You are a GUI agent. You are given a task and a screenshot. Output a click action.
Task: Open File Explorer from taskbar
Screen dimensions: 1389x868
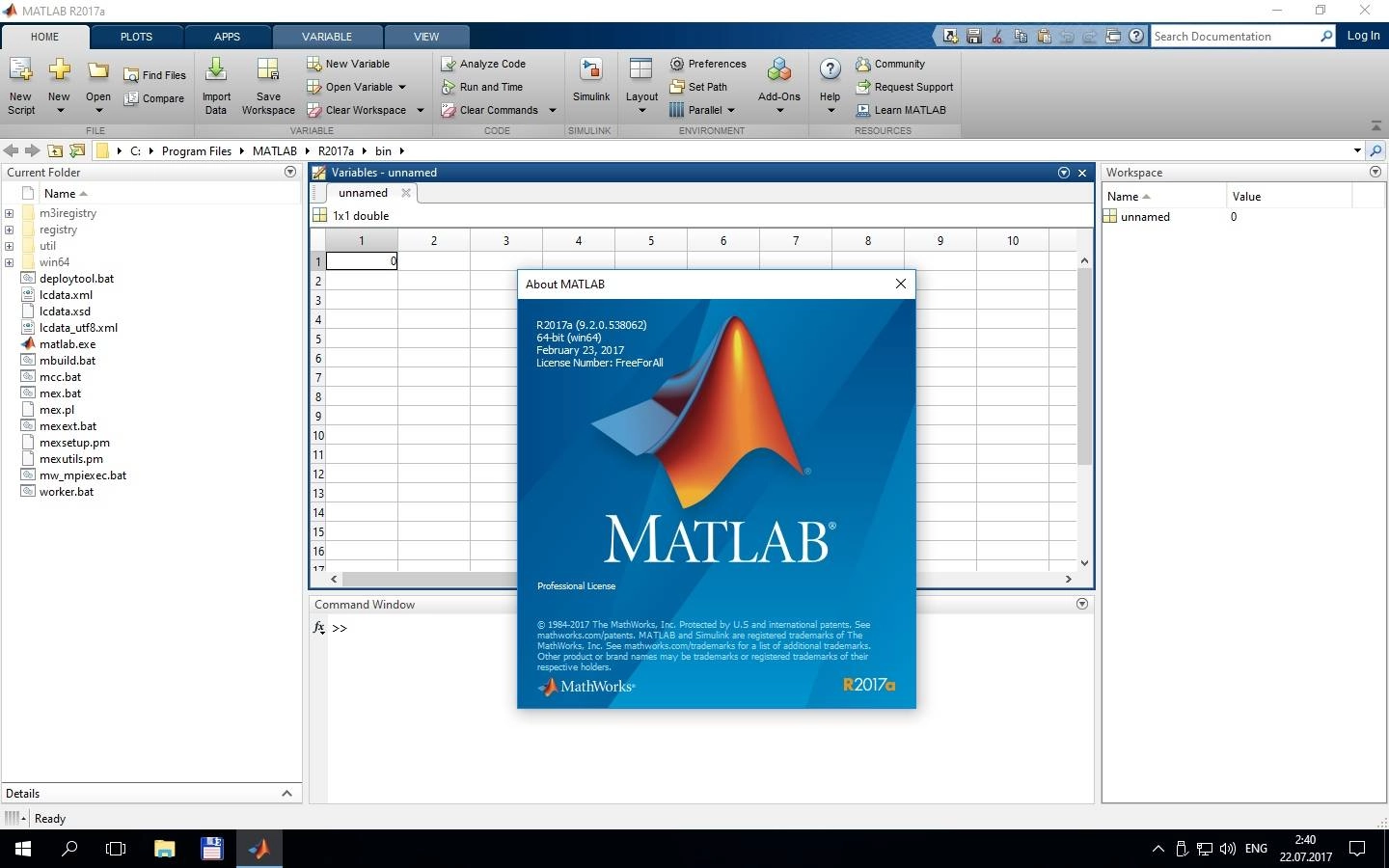[x=164, y=849]
